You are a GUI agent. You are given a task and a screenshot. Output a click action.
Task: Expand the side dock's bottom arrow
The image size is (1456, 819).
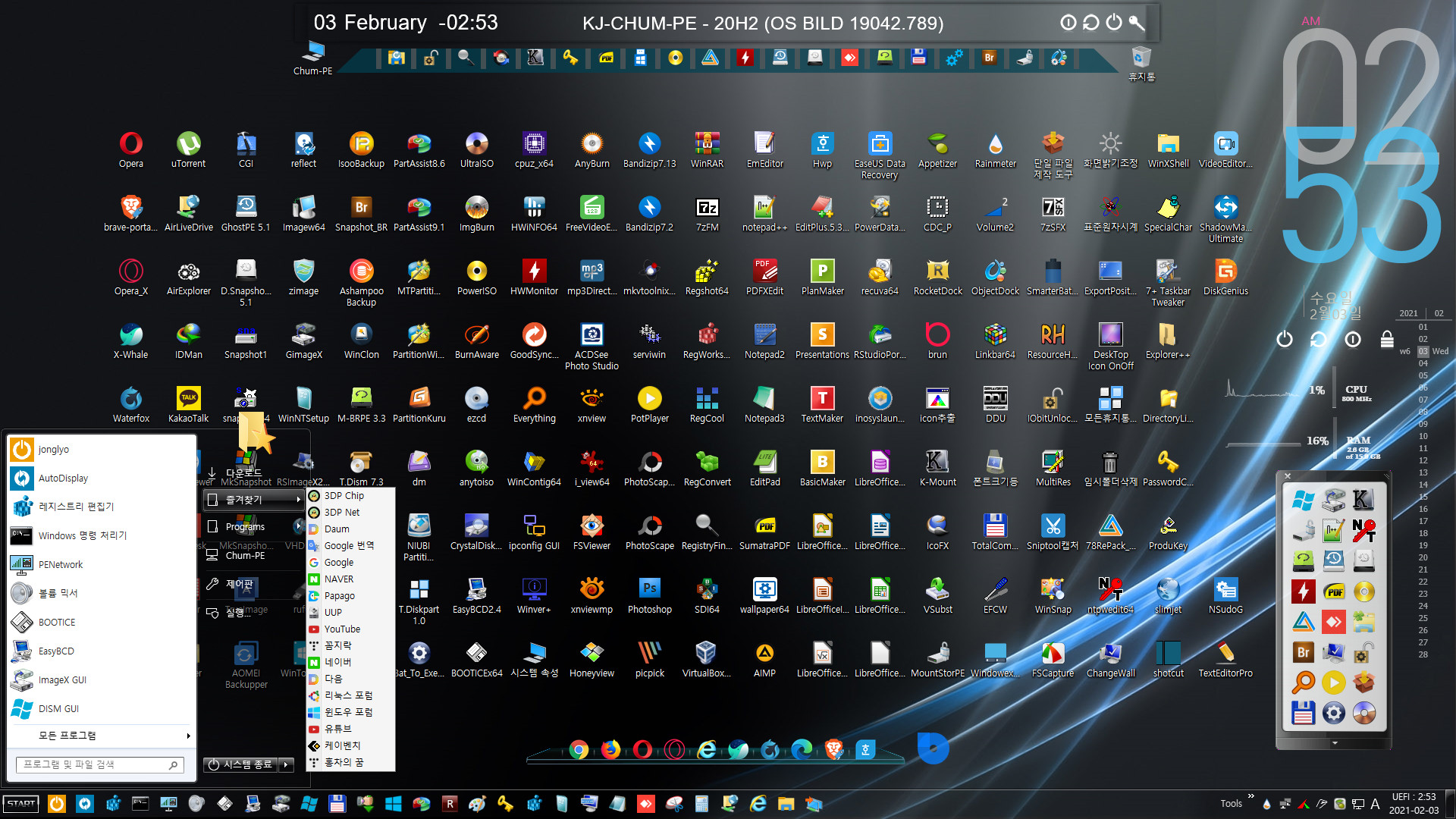click(1335, 743)
